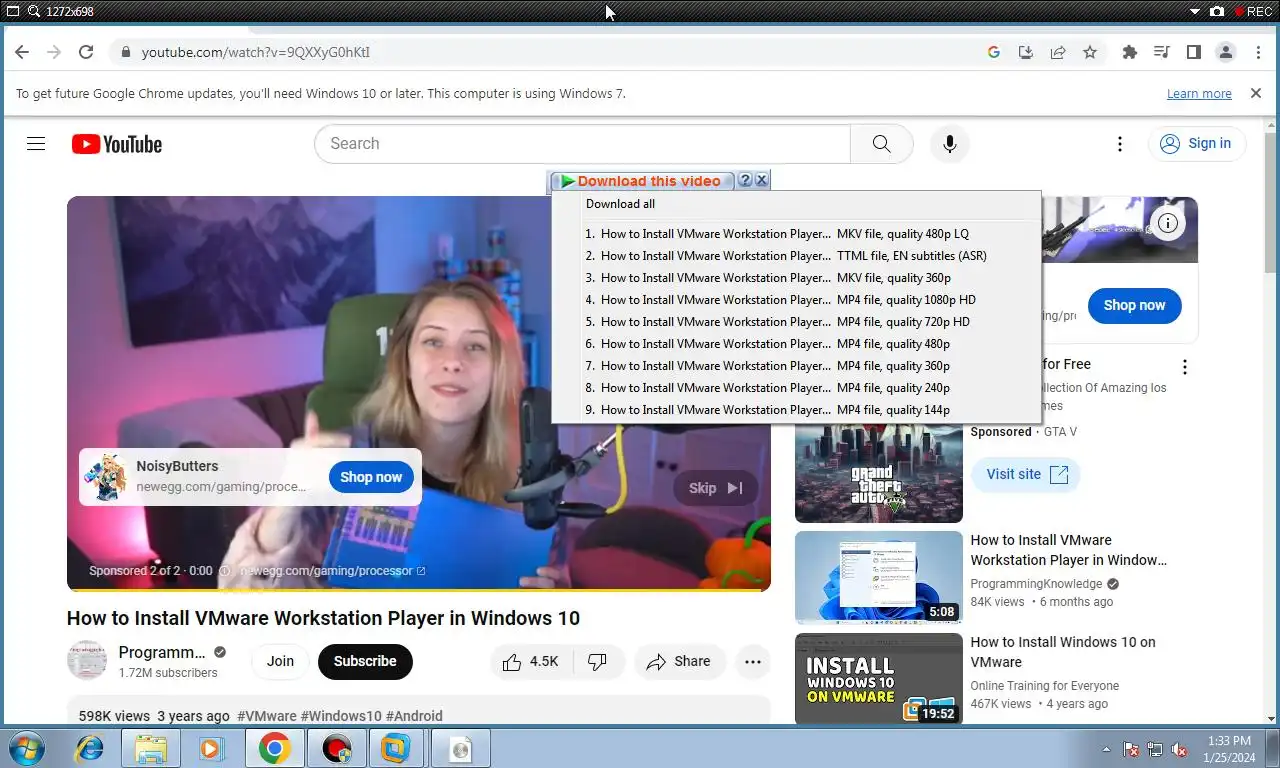
Task: Click the Sign in button
Action: (1197, 144)
